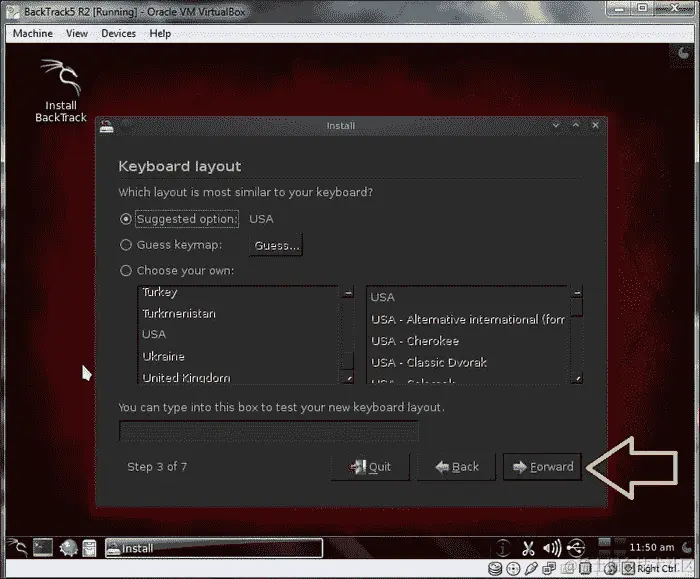
Task: Click the VirtualBox network status icon
Action: 549,569
